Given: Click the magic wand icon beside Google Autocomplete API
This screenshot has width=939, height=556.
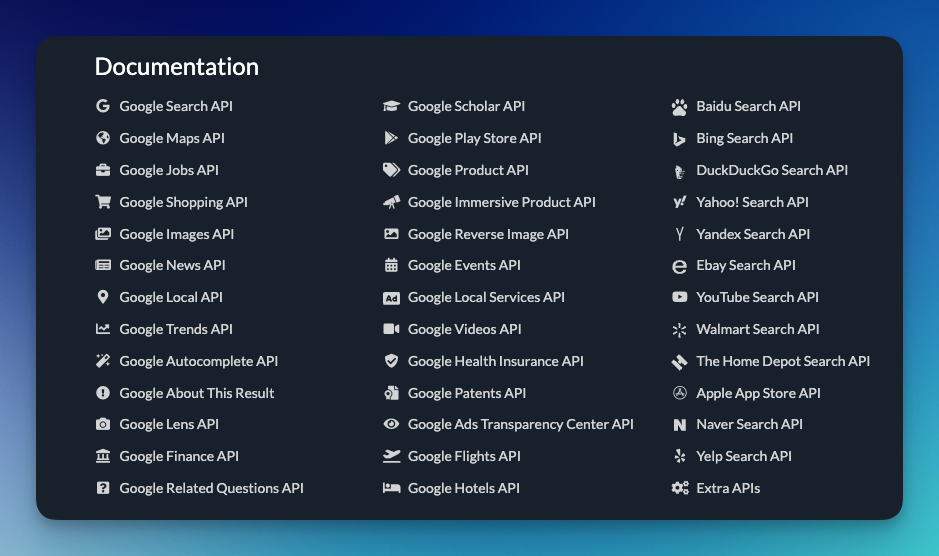Looking at the screenshot, I should [103, 361].
